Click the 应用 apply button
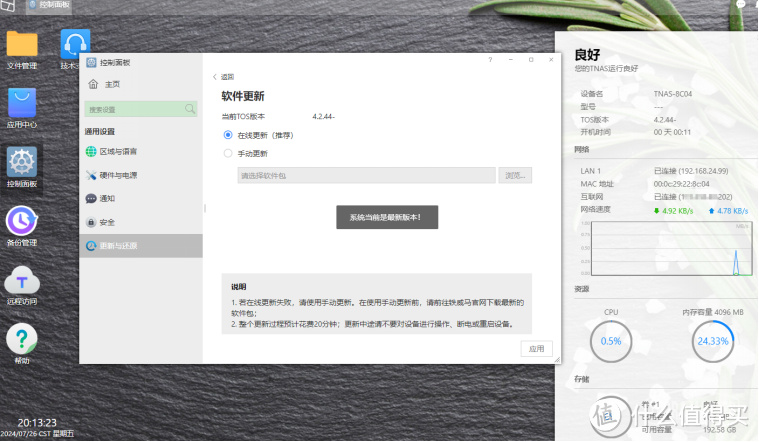This screenshot has height=442, width=759. [536, 348]
